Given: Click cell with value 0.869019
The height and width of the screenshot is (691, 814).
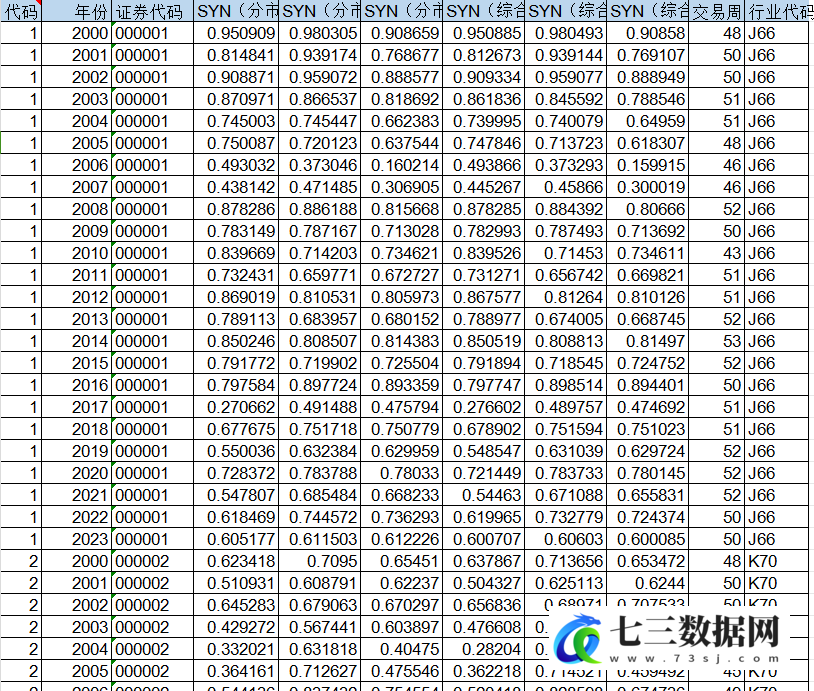Looking at the screenshot, I should [x=236, y=297].
